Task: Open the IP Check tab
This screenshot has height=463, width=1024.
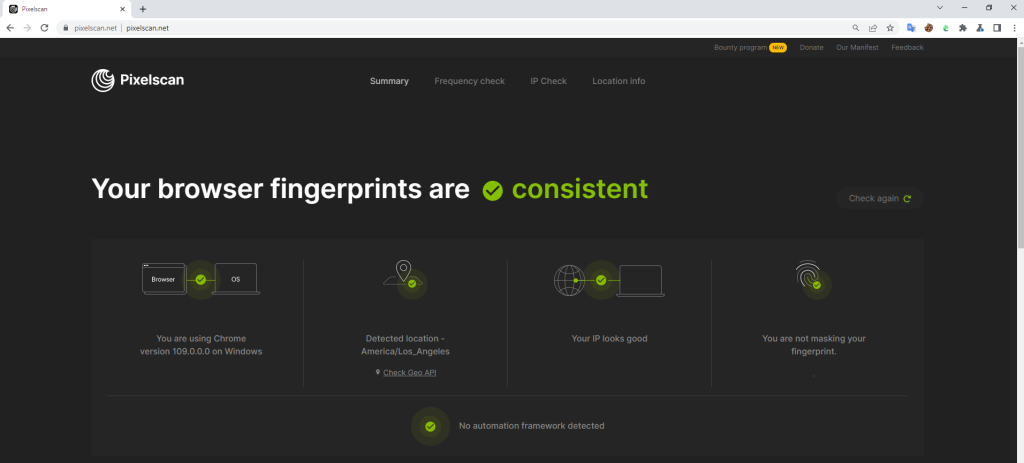Action: 549,81
